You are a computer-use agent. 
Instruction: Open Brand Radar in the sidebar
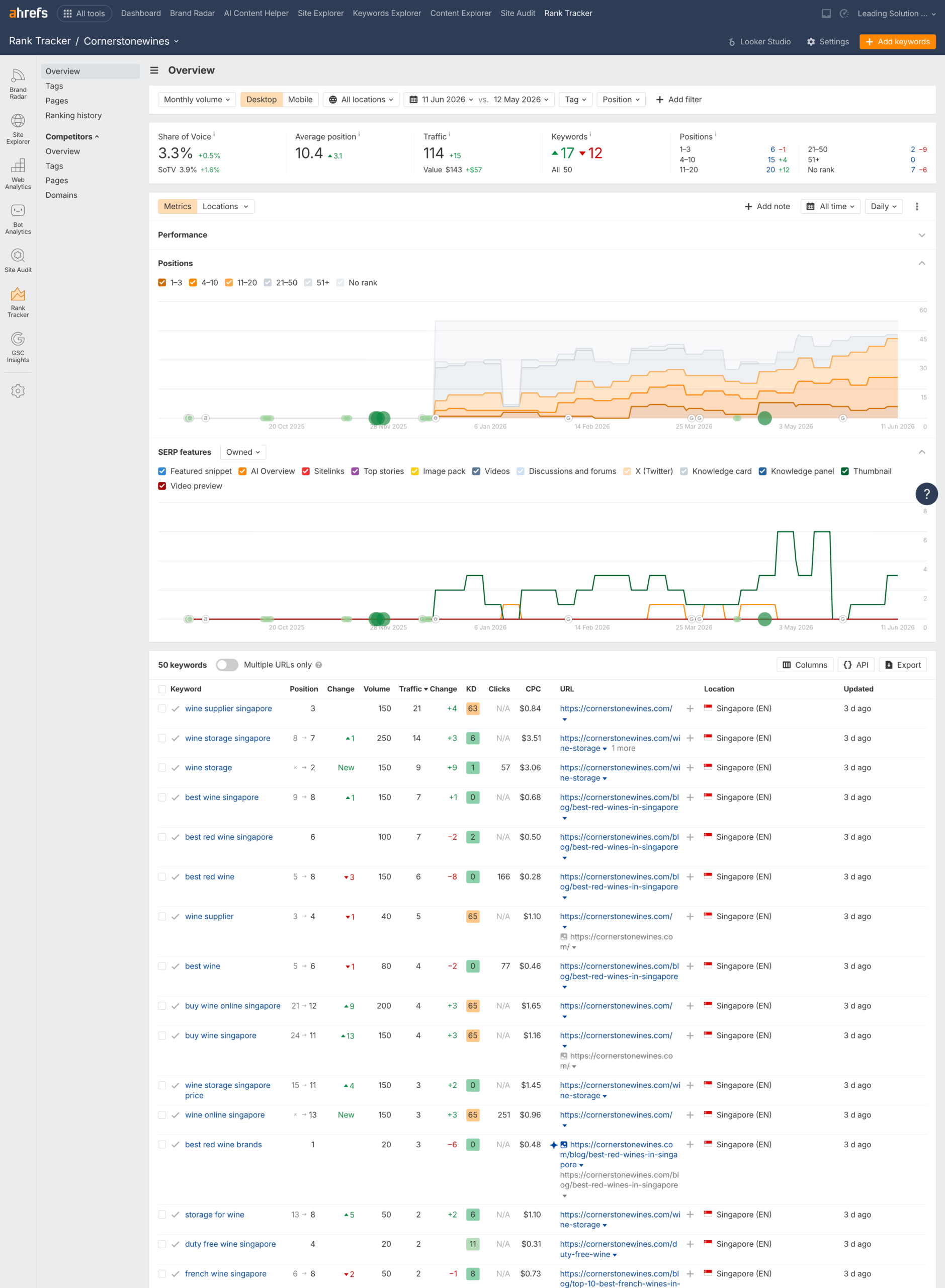[x=18, y=84]
